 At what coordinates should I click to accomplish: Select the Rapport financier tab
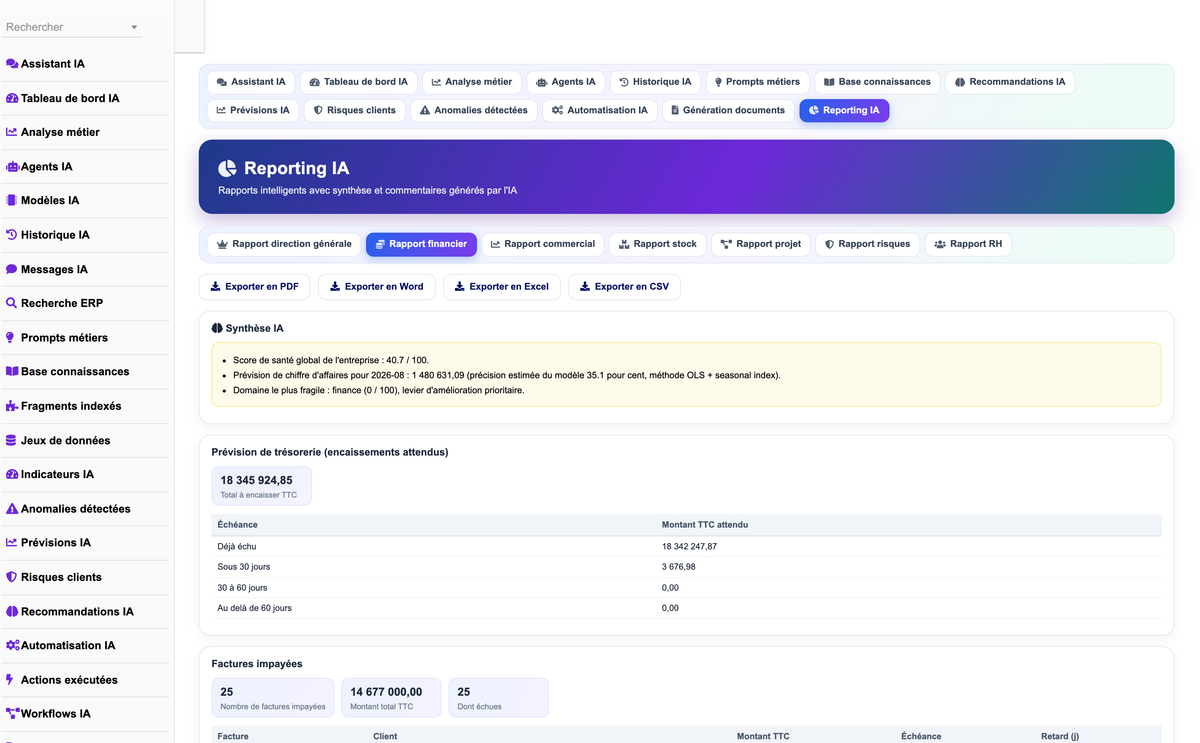[421, 244]
